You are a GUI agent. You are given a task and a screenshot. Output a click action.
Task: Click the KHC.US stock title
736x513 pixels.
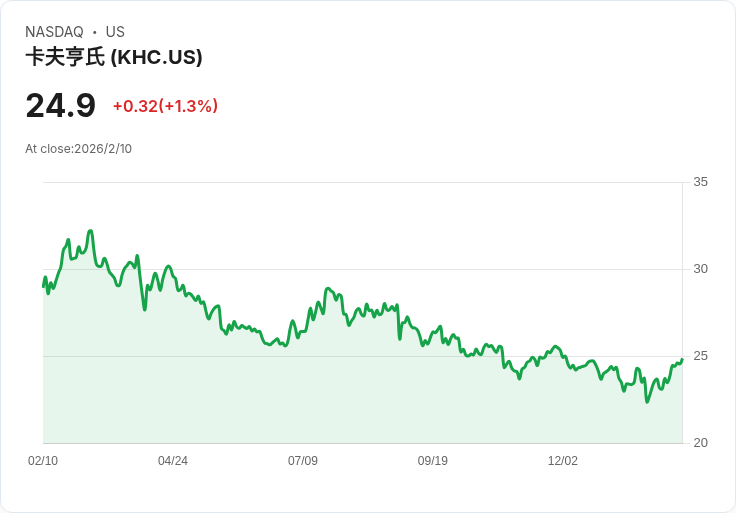(x=114, y=57)
